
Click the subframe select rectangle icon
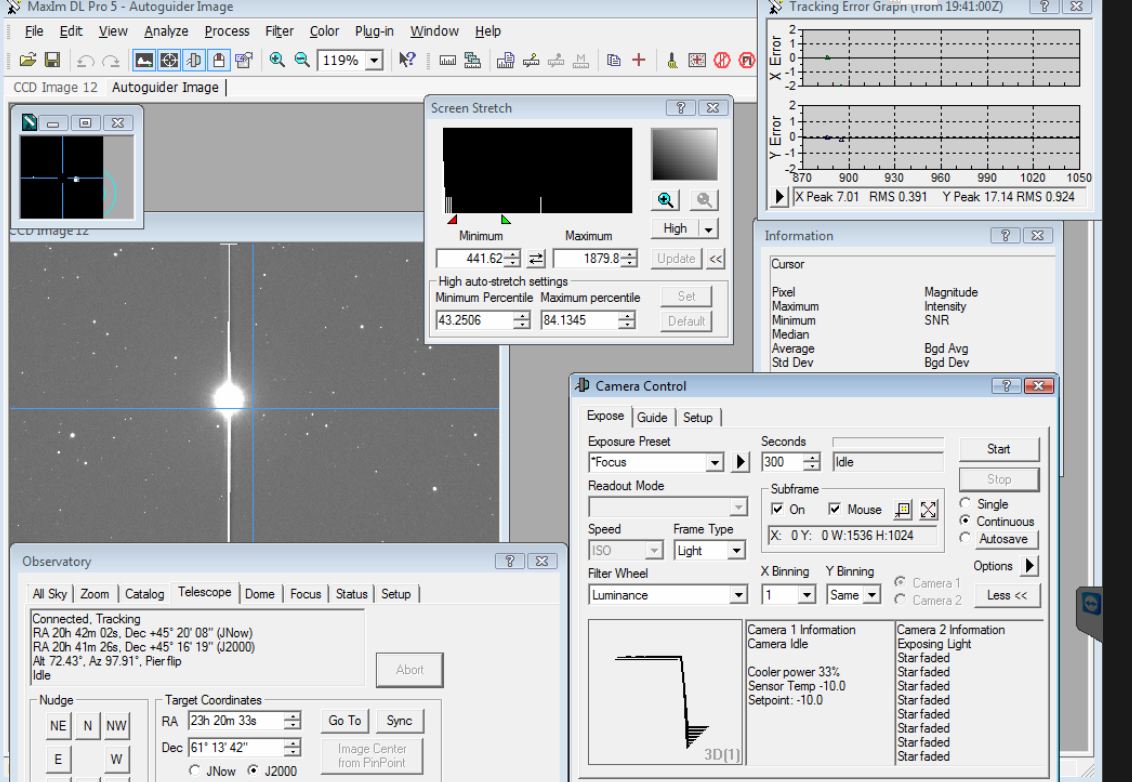point(902,510)
